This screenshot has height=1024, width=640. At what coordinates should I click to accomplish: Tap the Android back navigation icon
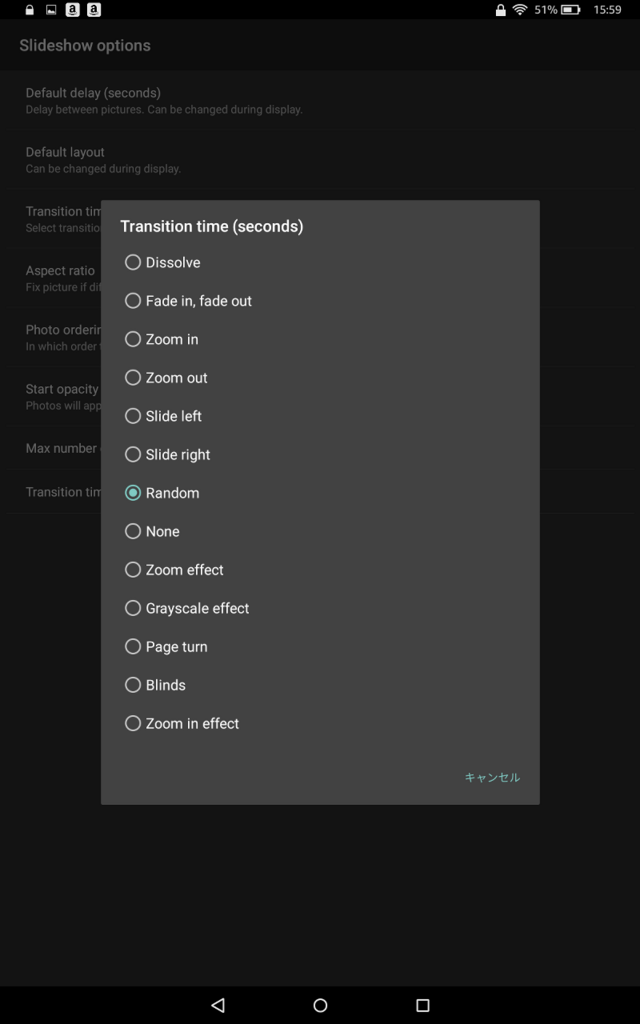219,1004
